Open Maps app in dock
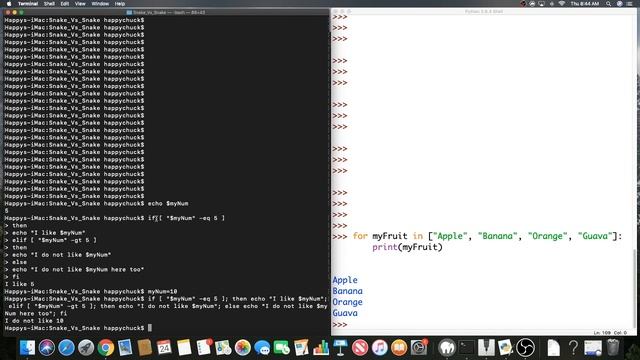This screenshot has height=360, width=640. 223,348
